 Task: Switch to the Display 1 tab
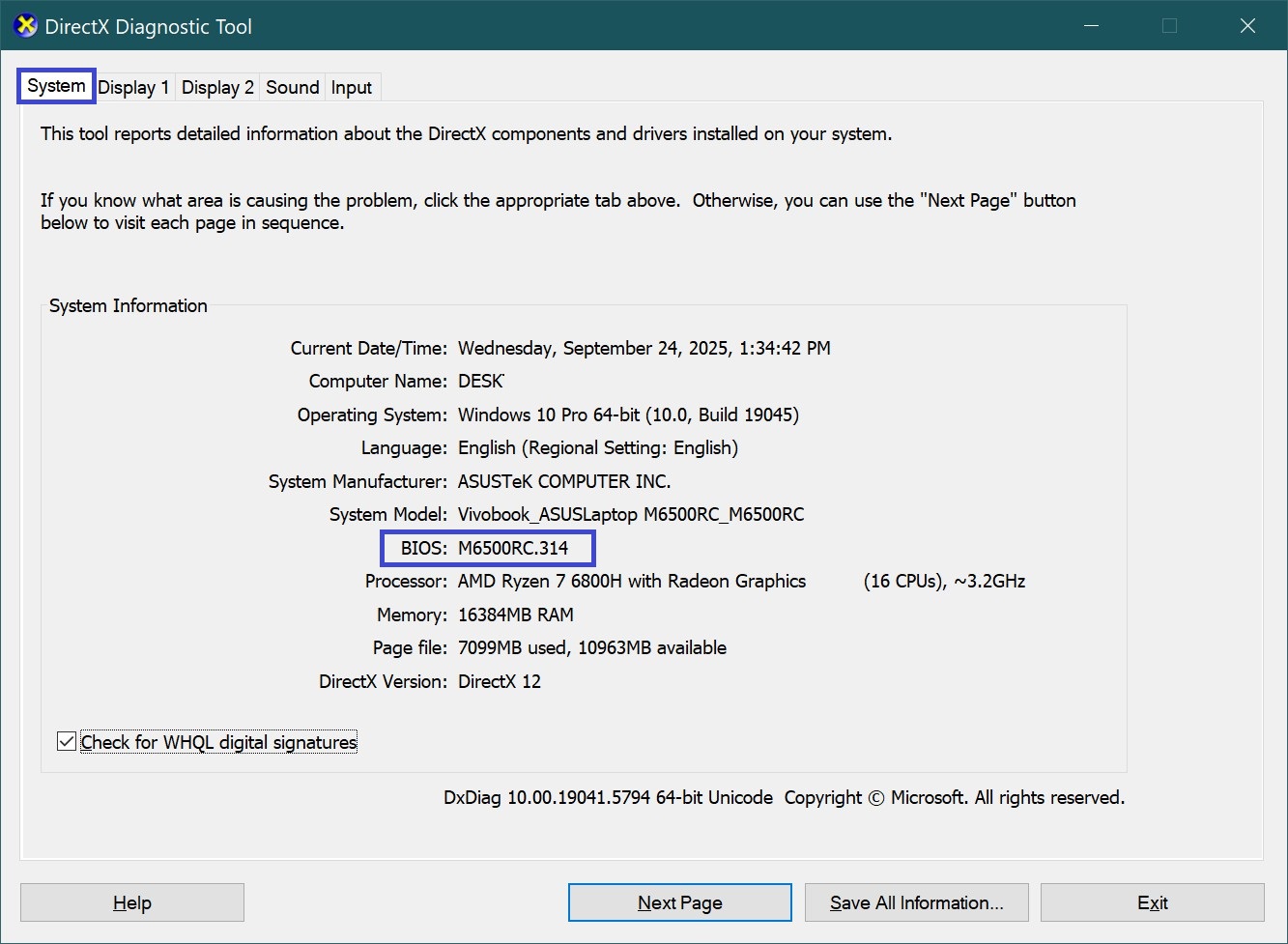pyautogui.click(x=133, y=88)
